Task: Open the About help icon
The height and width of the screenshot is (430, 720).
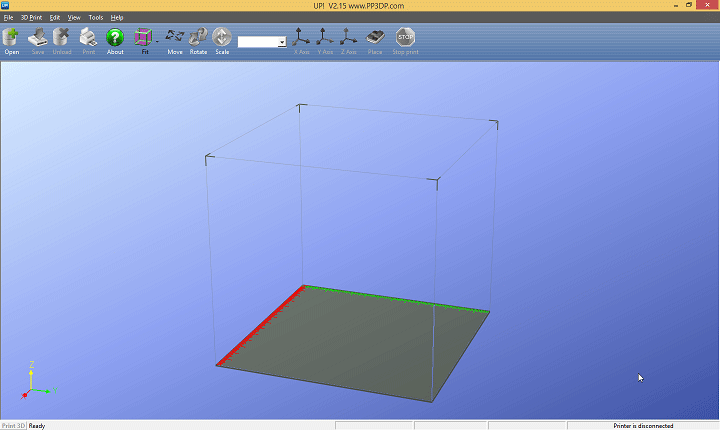Action: pos(115,40)
